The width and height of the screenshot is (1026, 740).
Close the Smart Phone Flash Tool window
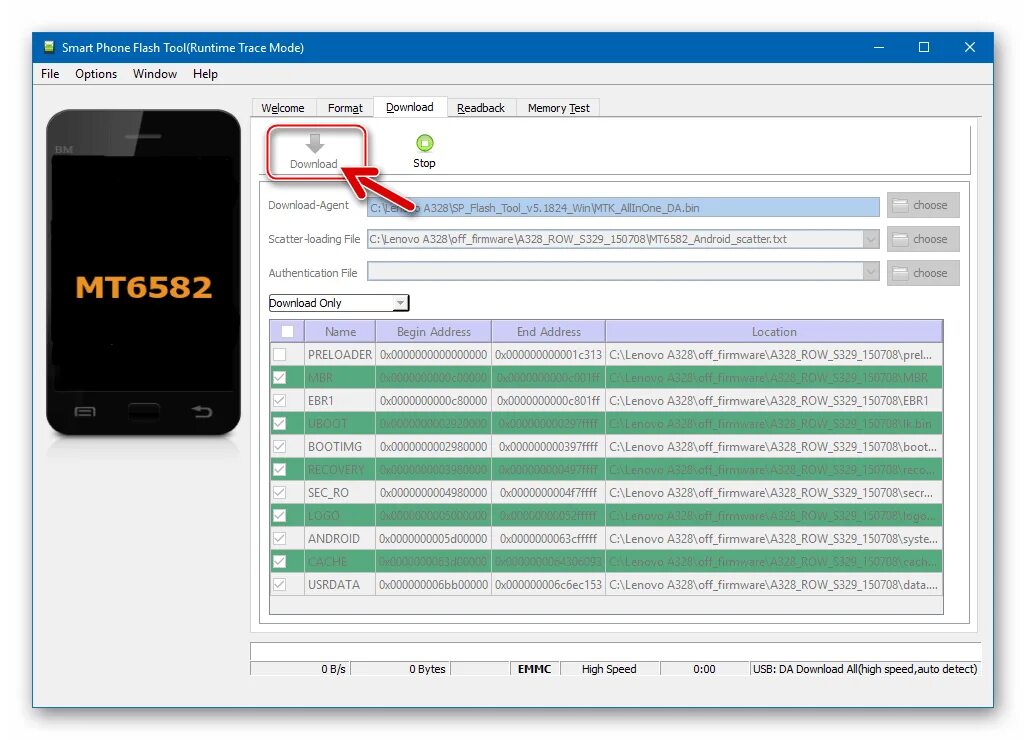coord(970,47)
